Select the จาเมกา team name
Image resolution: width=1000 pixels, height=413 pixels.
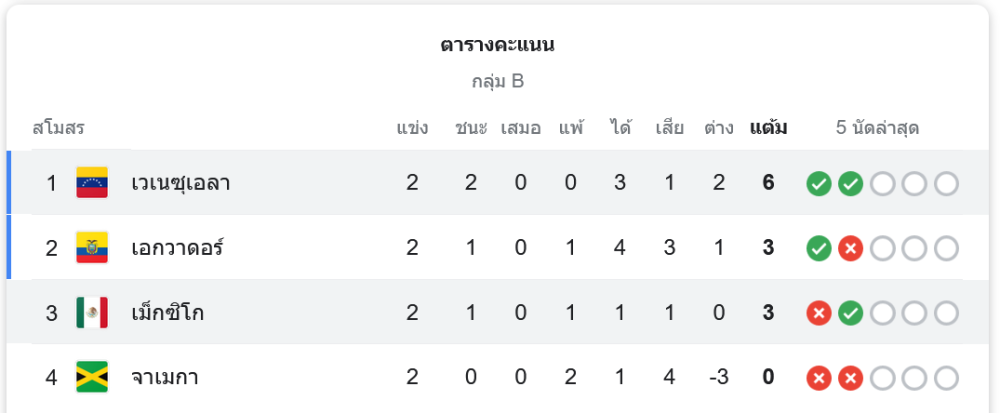[x=165, y=378]
